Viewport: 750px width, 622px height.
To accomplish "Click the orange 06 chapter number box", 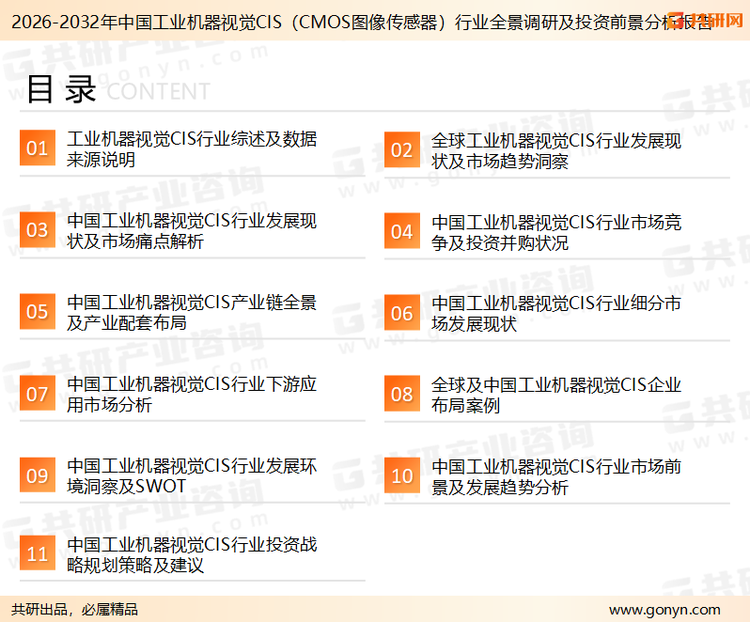I will pos(402,313).
